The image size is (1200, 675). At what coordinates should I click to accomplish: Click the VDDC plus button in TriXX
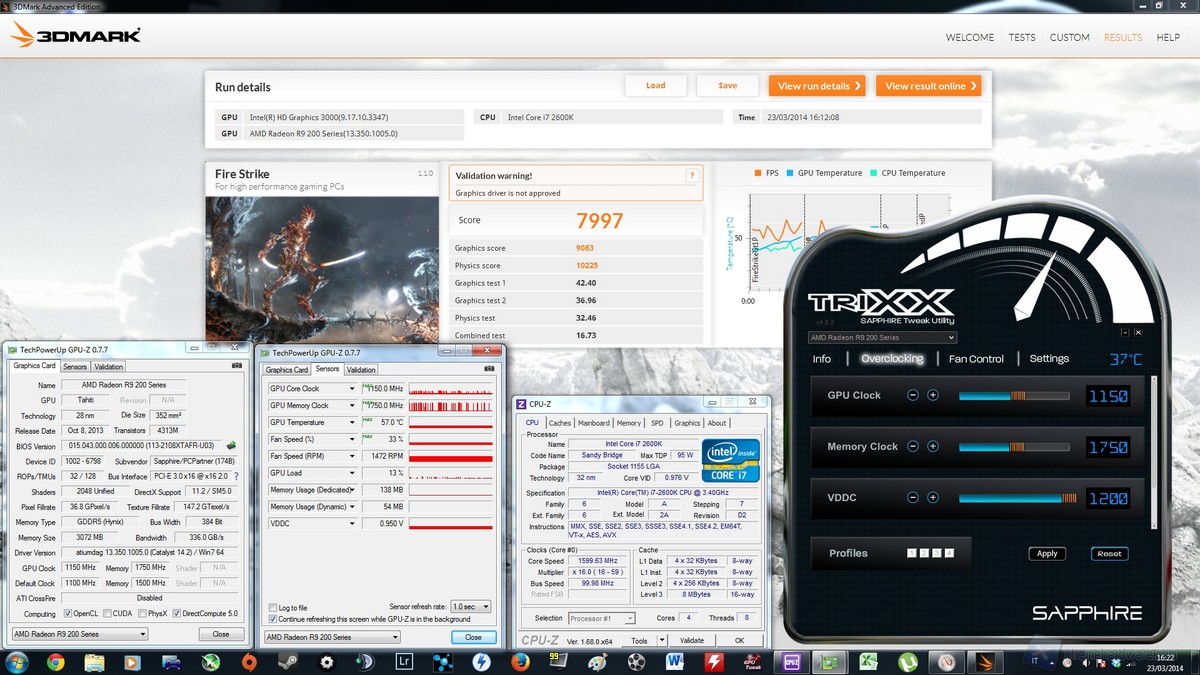933,498
